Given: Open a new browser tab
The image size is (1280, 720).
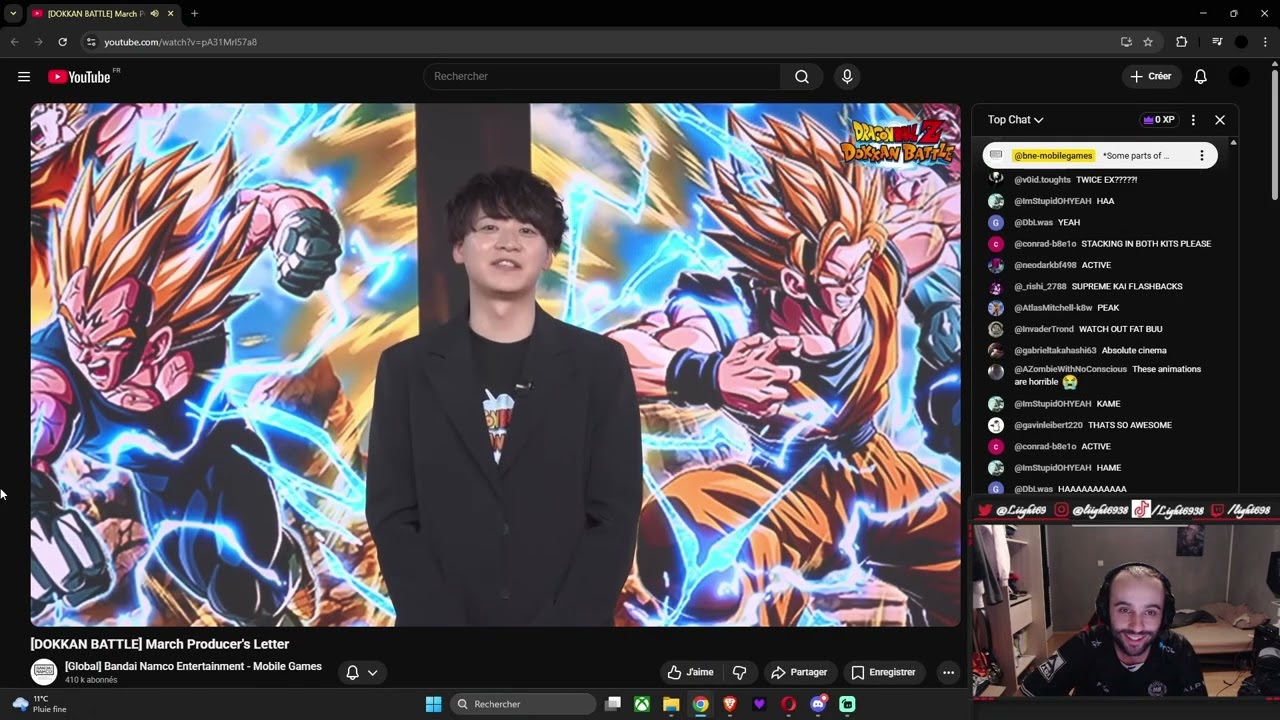Looking at the screenshot, I should pyautogui.click(x=194, y=14).
